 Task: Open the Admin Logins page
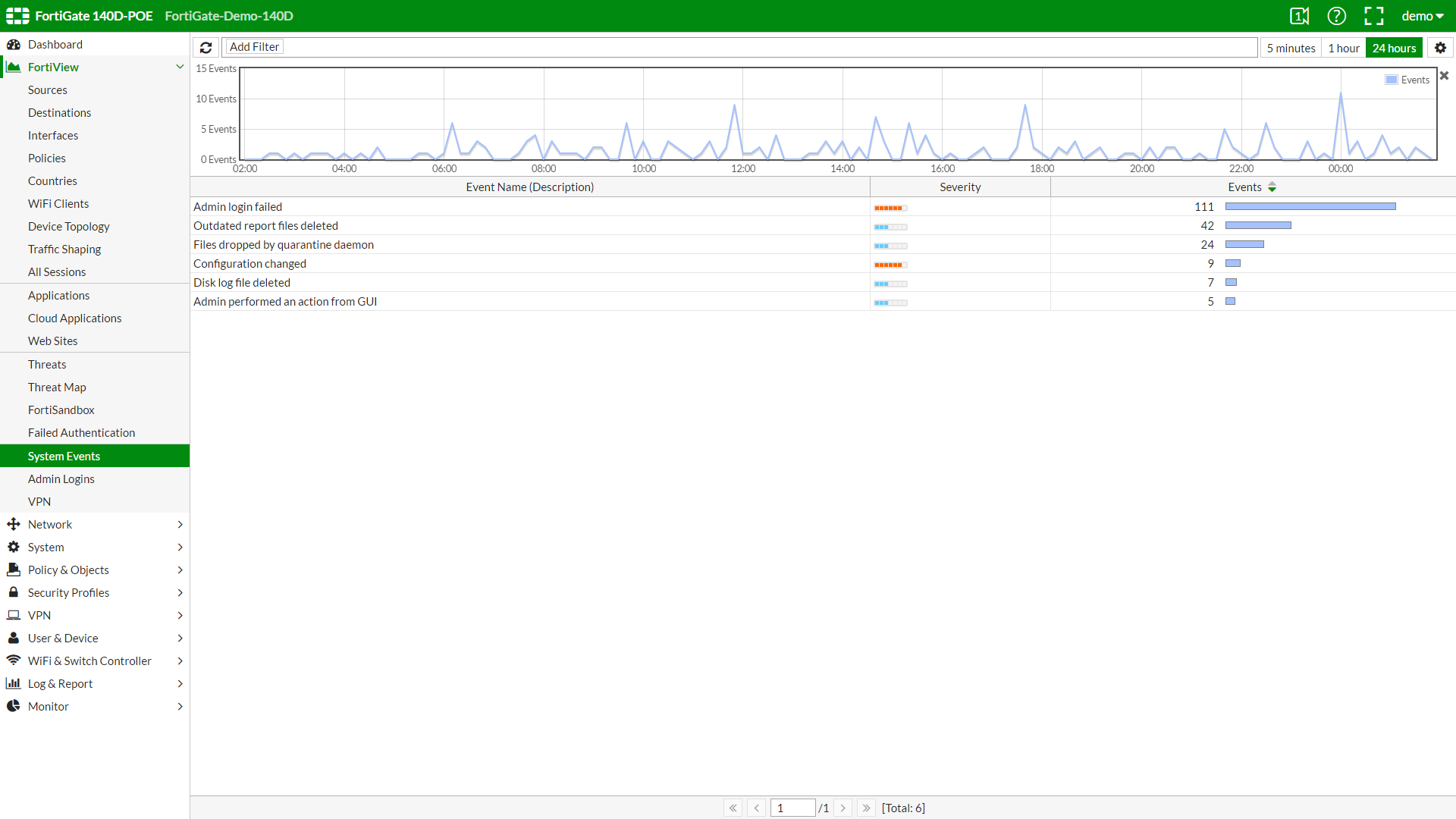pos(61,479)
